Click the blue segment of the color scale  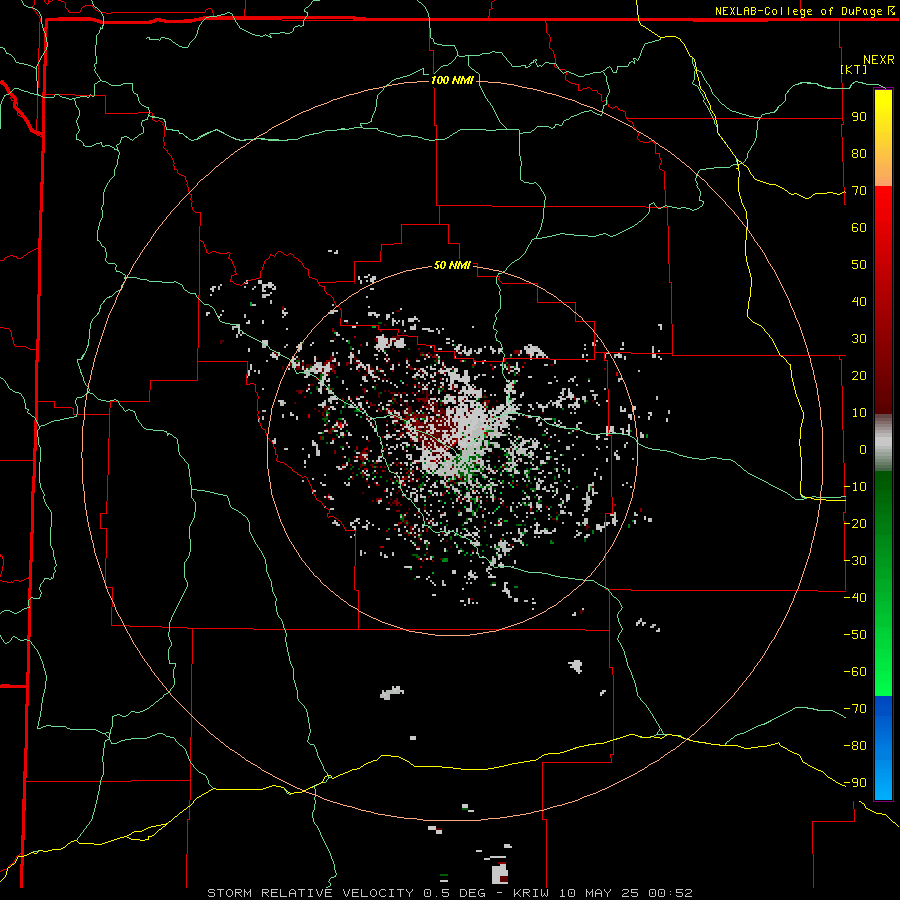(x=883, y=747)
